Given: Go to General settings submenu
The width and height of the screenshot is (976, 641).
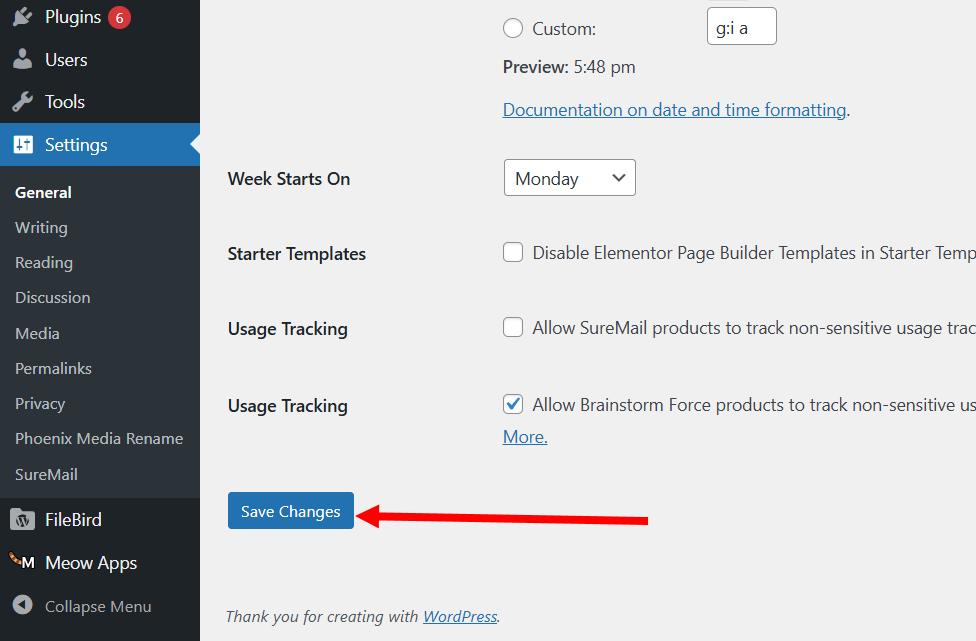Looking at the screenshot, I should tap(43, 192).
